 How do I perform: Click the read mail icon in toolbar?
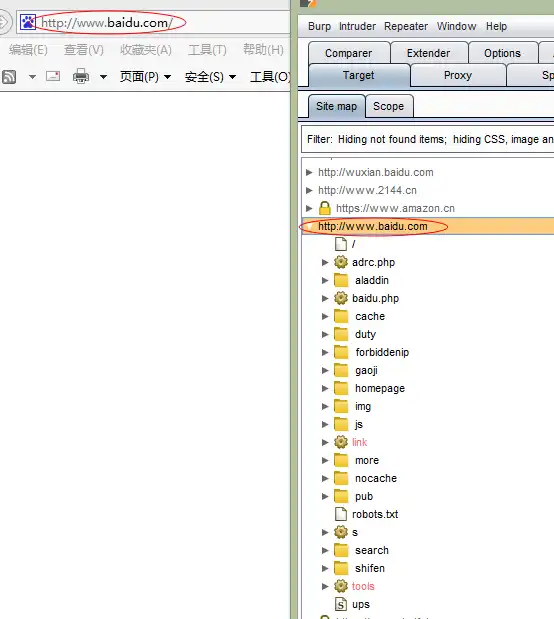(x=53, y=76)
